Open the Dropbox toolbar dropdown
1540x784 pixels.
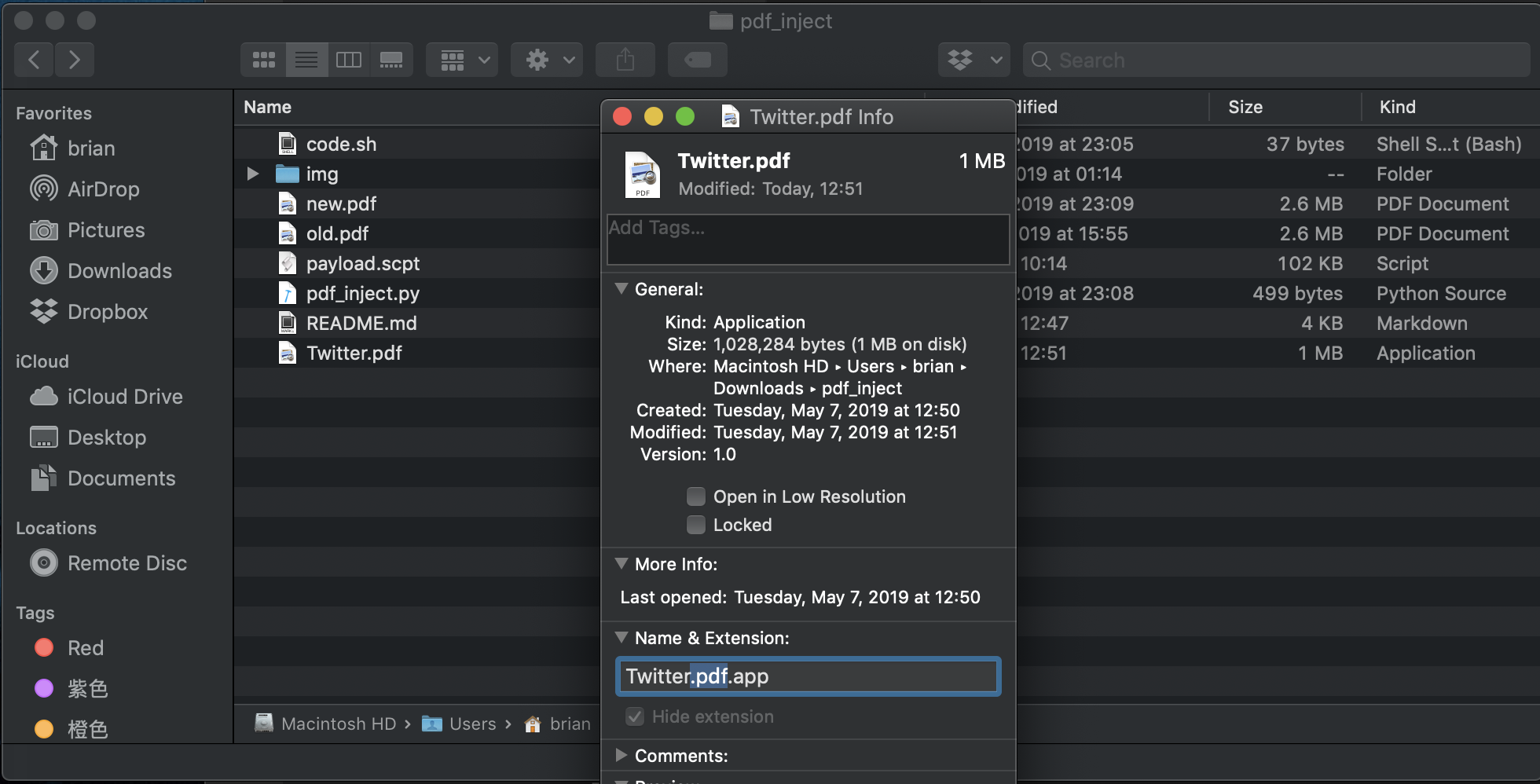pos(974,60)
